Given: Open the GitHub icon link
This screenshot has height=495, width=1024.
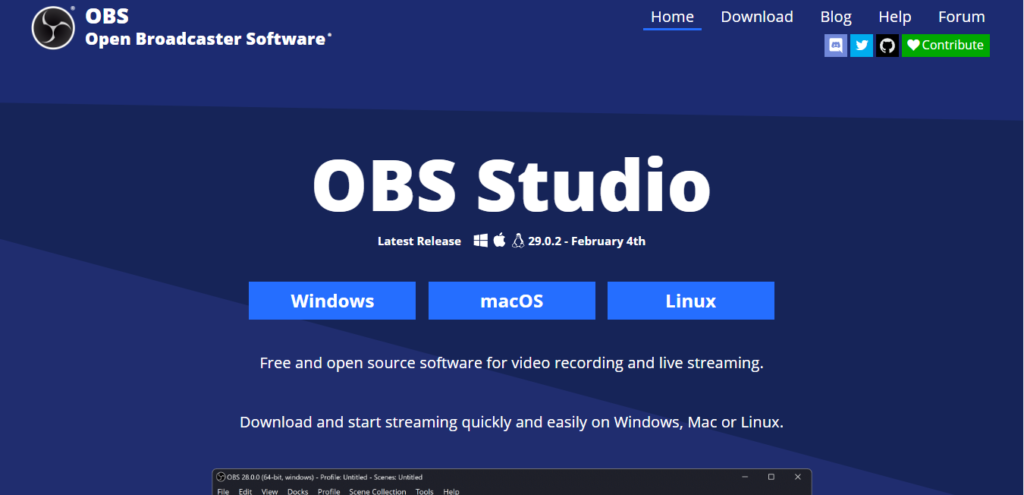Looking at the screenshot, I should click(887, 45).
